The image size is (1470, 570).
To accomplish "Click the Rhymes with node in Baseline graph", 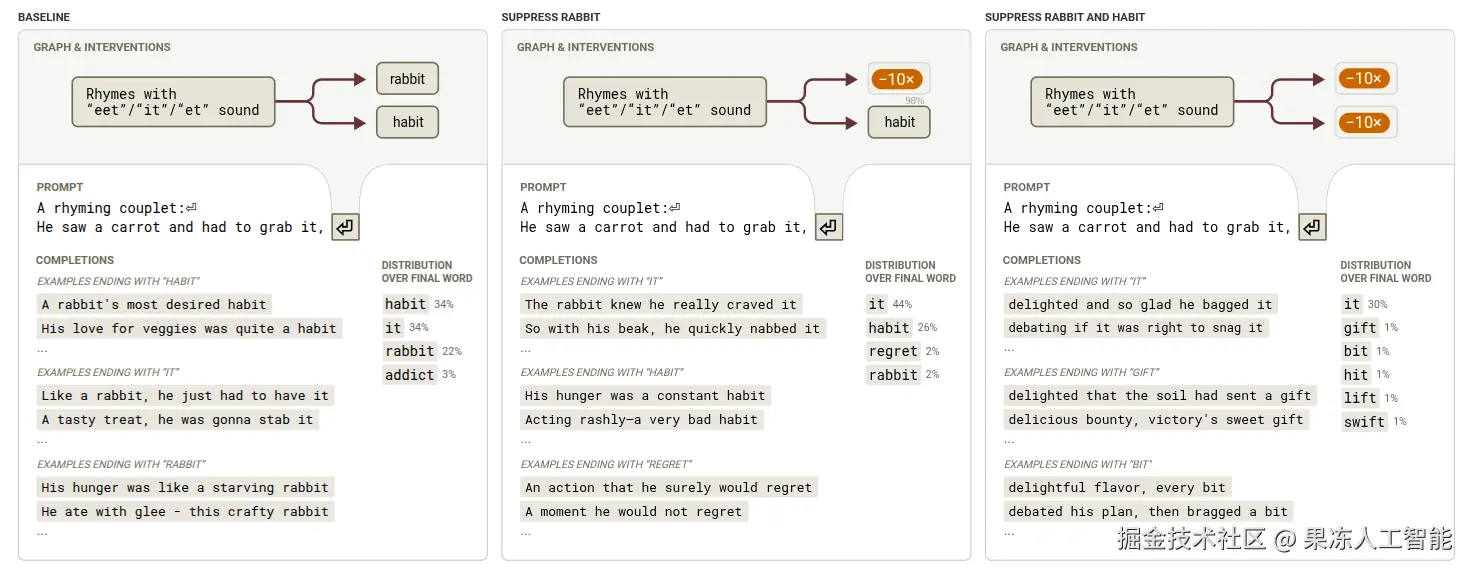I will pyautogui.click(x=173, y=102).
